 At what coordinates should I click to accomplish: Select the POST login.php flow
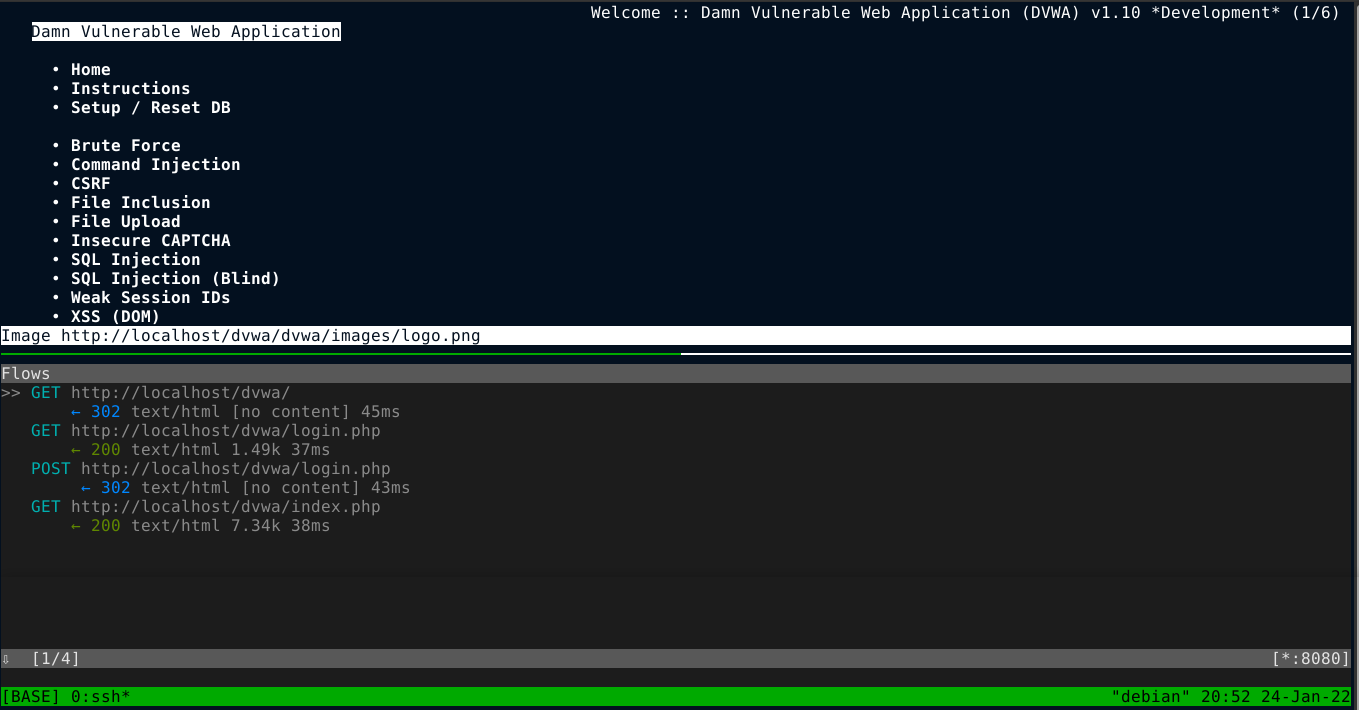[x=210, y=469]
